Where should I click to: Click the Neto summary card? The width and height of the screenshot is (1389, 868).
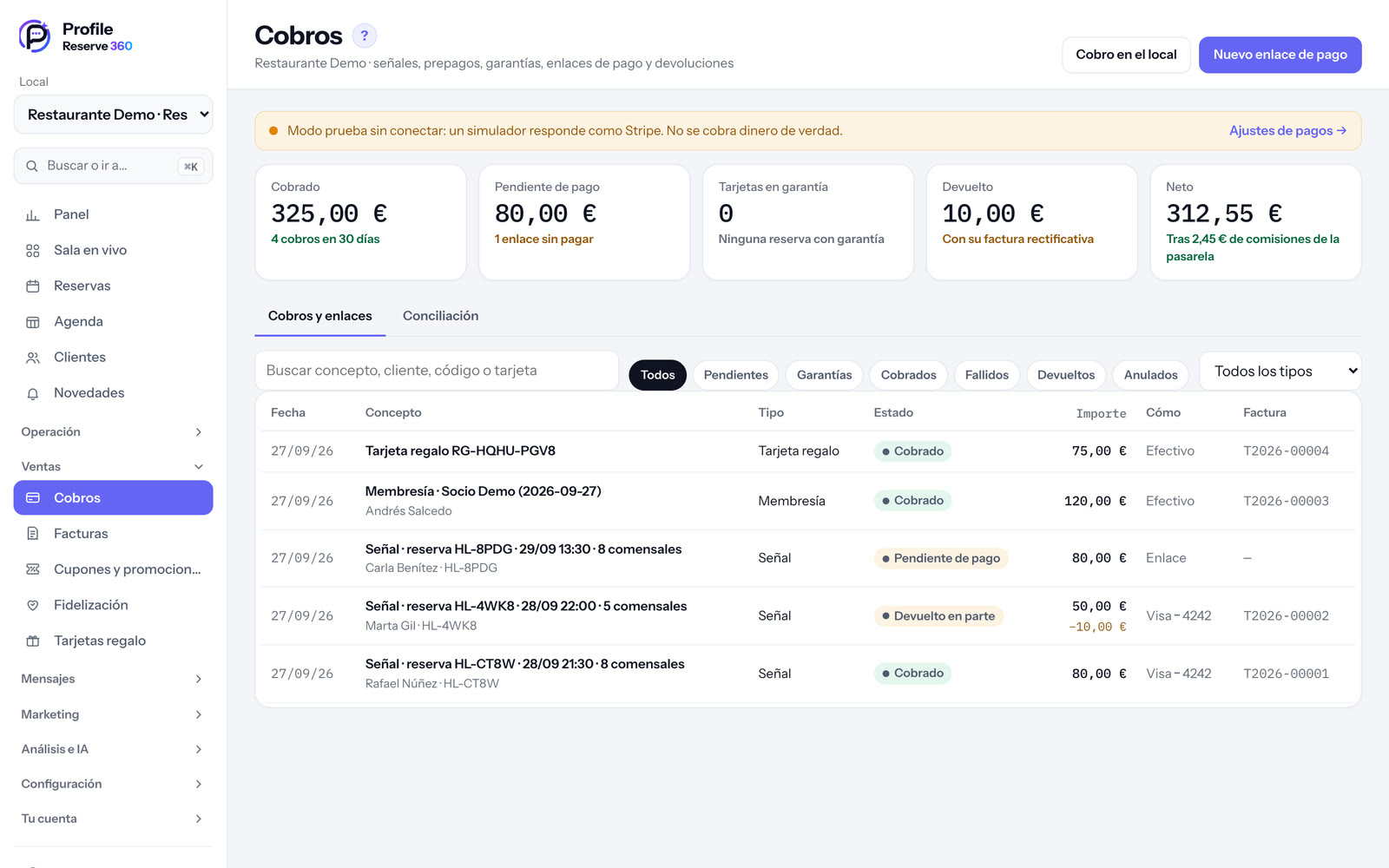point(1255,222)
